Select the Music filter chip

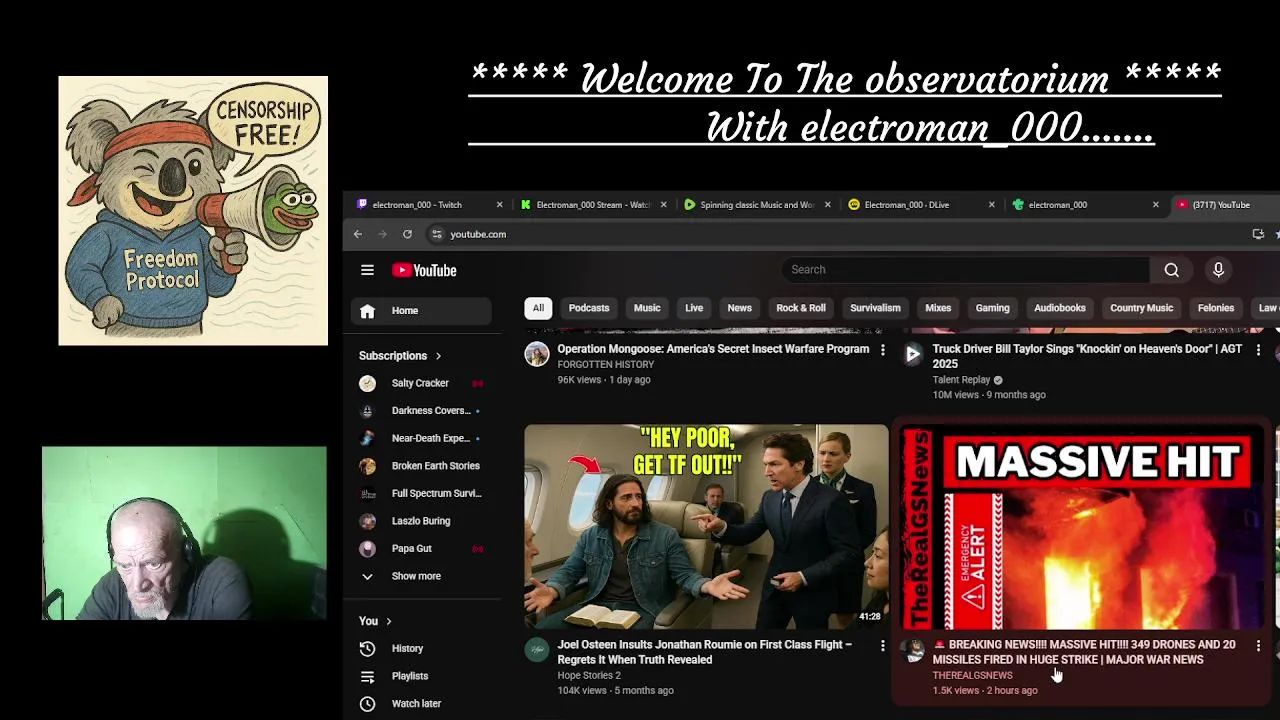click(647, 308)
